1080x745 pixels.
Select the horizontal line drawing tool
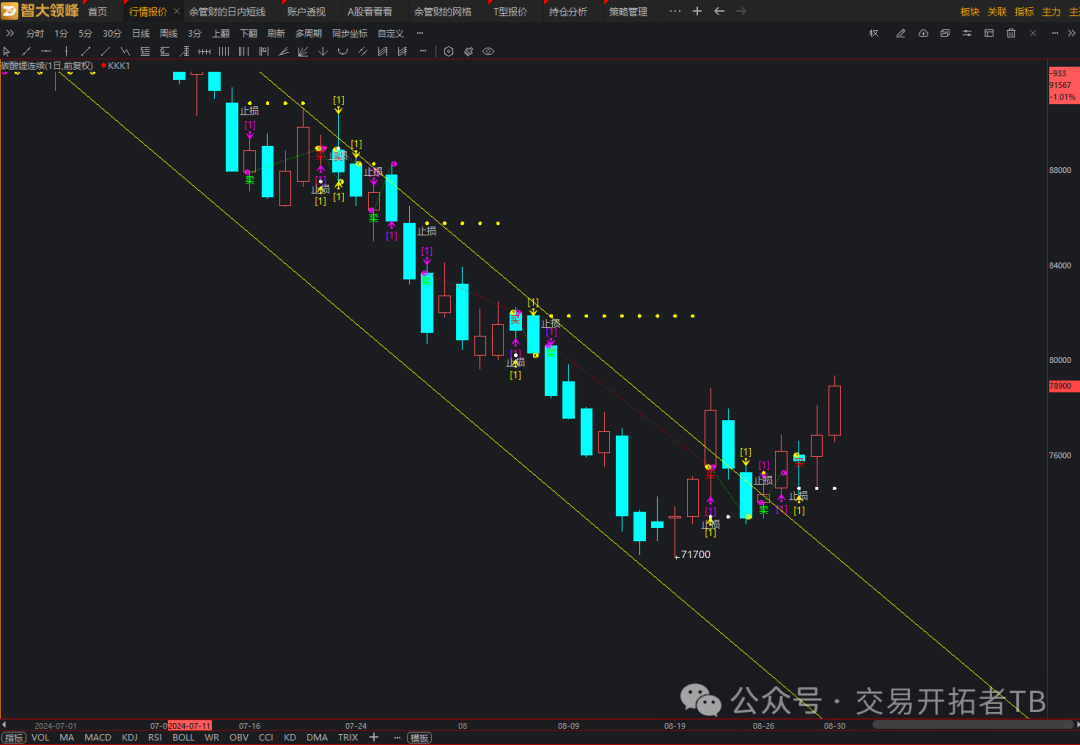click(46, 52)
